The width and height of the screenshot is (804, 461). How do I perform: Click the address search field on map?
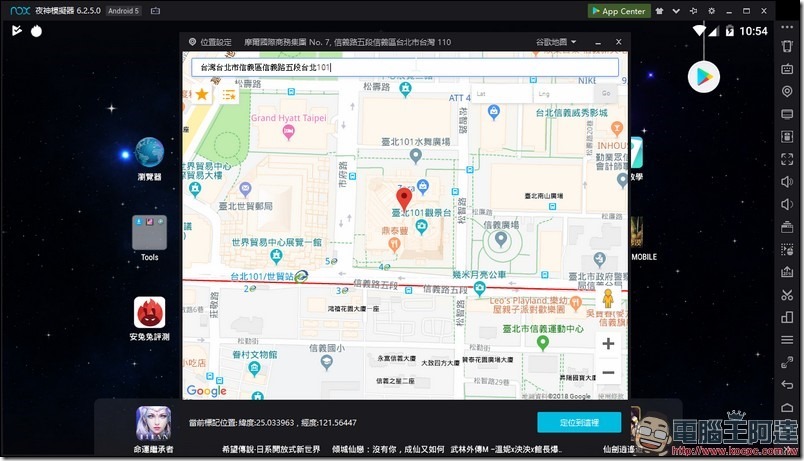click(x=405, y=67)
